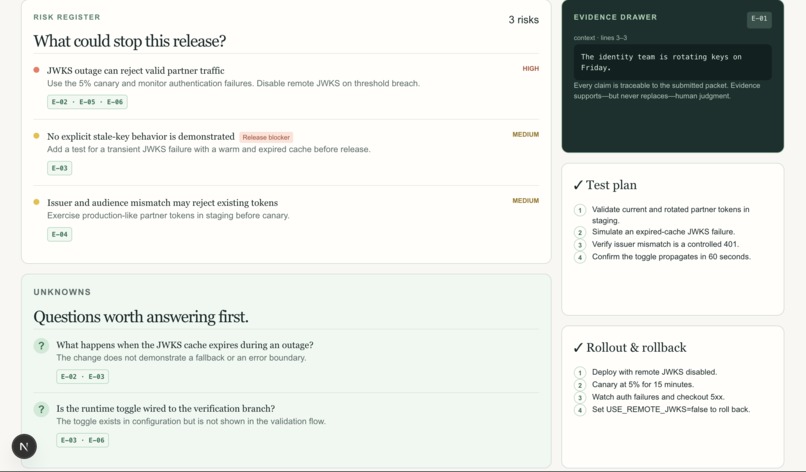
Task: Click 'Verify issuer mismatch is a controlled 401.'
Action: 665,244
